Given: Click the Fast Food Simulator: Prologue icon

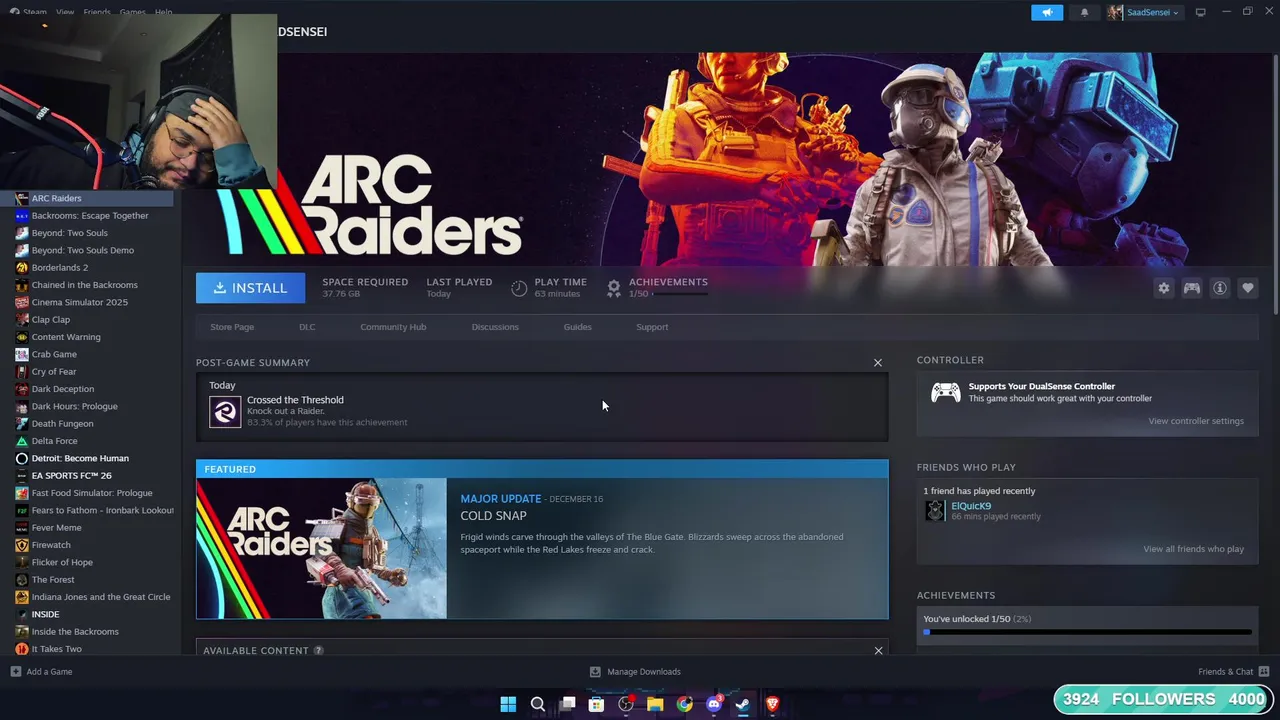Looking at the screenshot, I should (x=22, y=493).
